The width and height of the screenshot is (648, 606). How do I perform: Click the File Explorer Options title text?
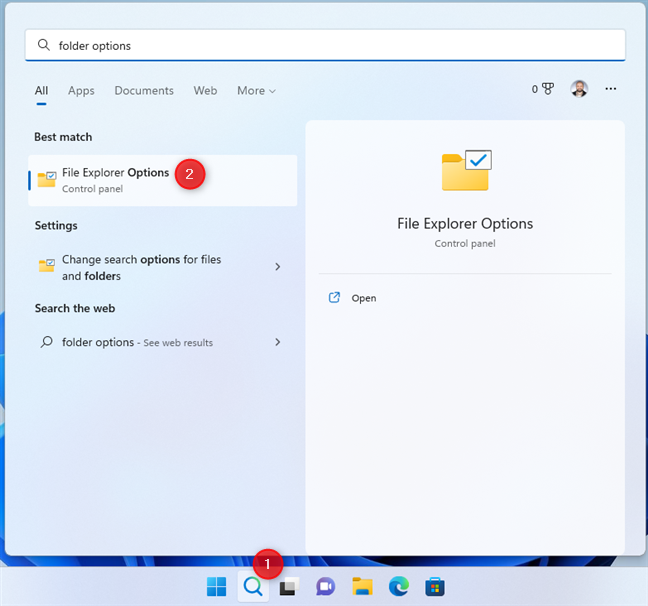pos(465,224)
